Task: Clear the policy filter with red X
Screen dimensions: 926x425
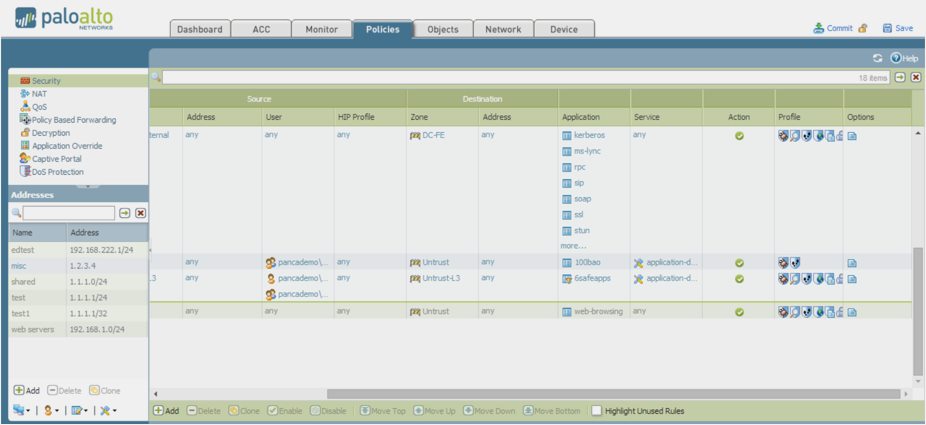Action: 915,77
